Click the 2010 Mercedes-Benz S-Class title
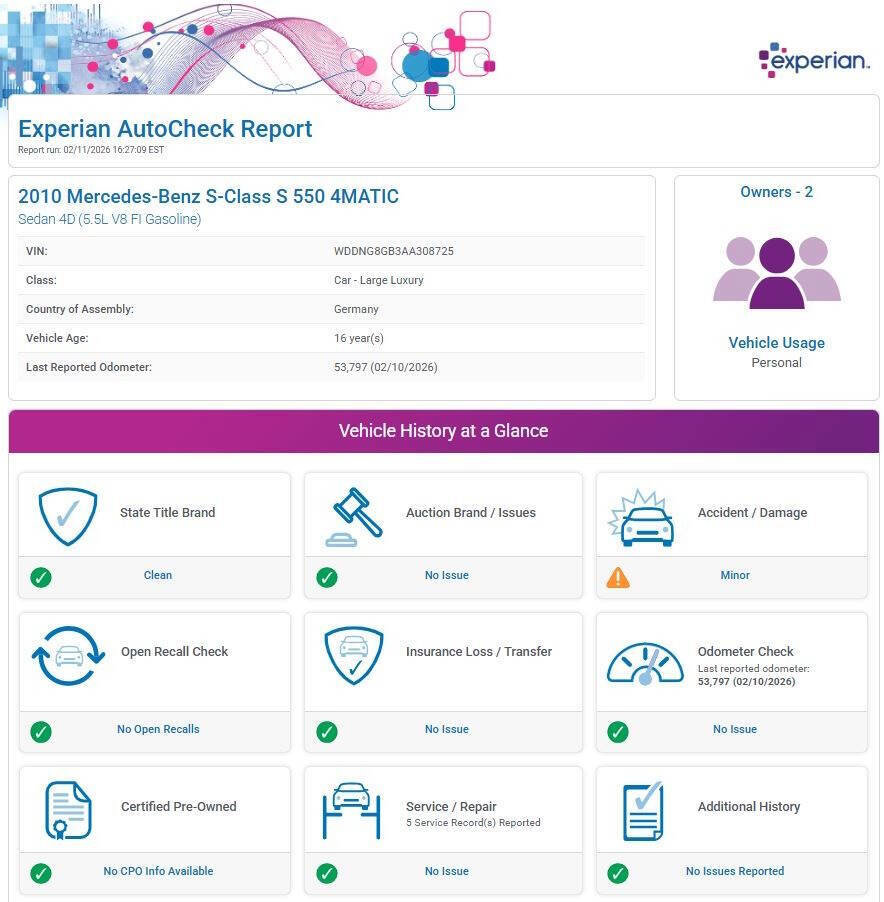 pyautogui.click(x=208, y=196)
